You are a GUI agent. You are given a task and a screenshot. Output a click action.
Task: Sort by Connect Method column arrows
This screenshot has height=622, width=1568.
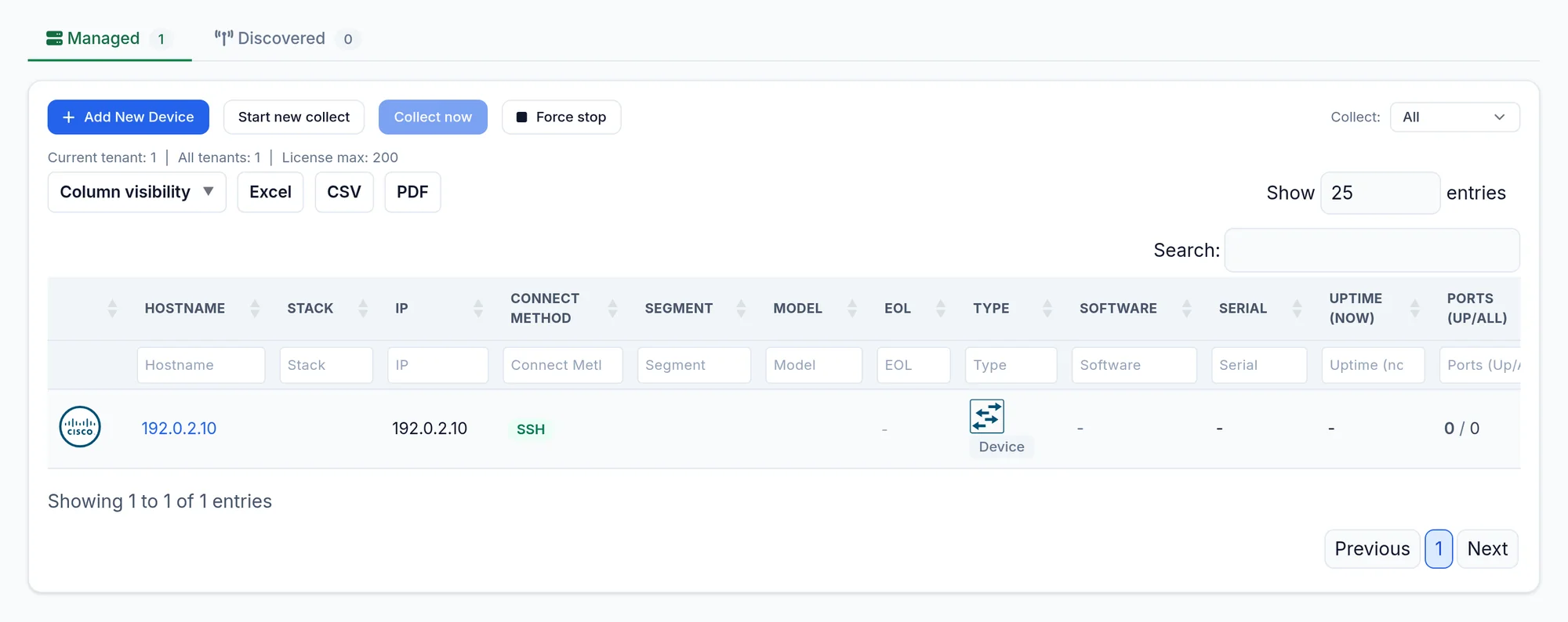point(613,309)
